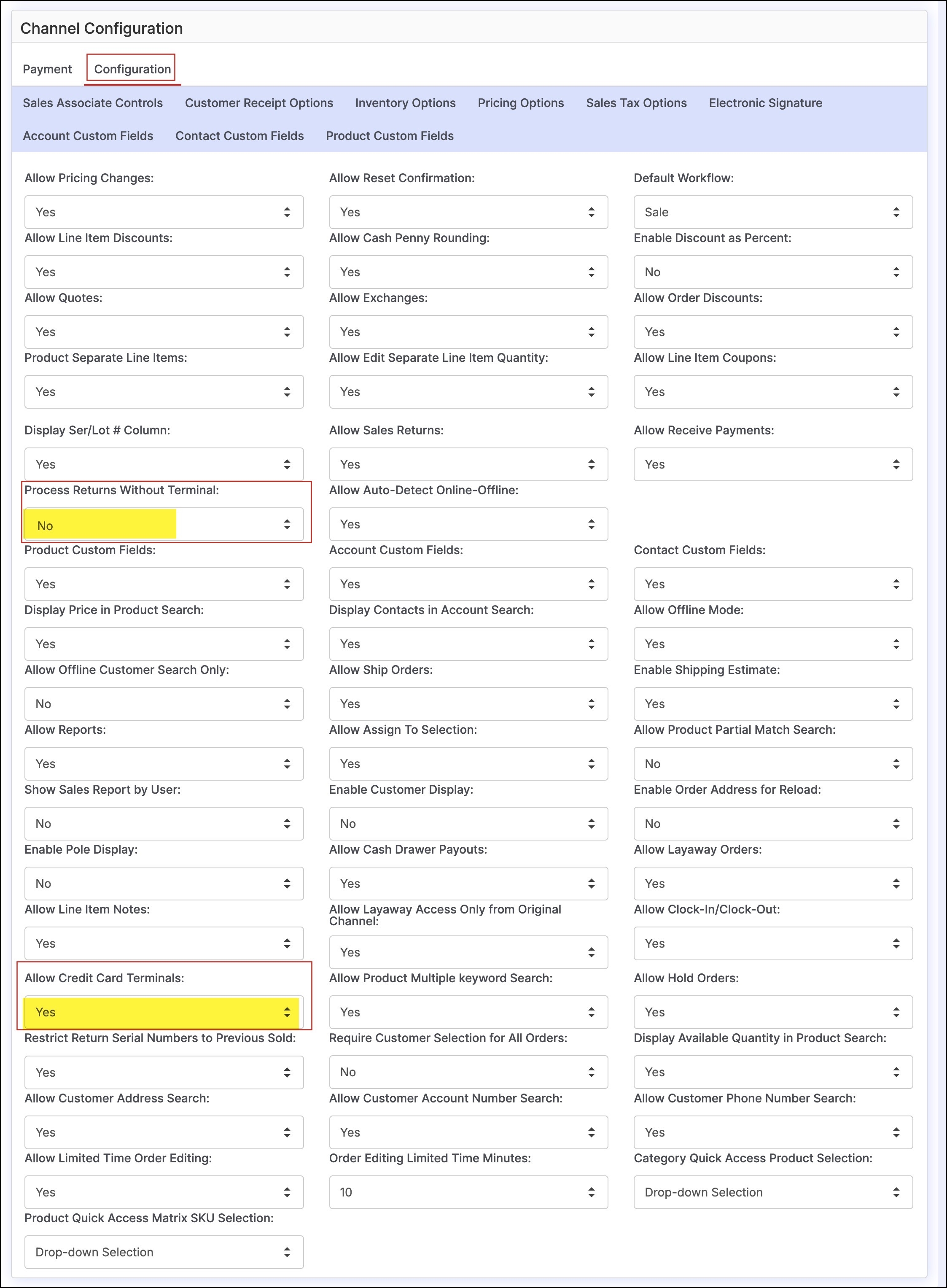947x1288 pixels.
Task: Open Require Customer Selection for All Orders dropdown
Action: [x=468, y=1072]
